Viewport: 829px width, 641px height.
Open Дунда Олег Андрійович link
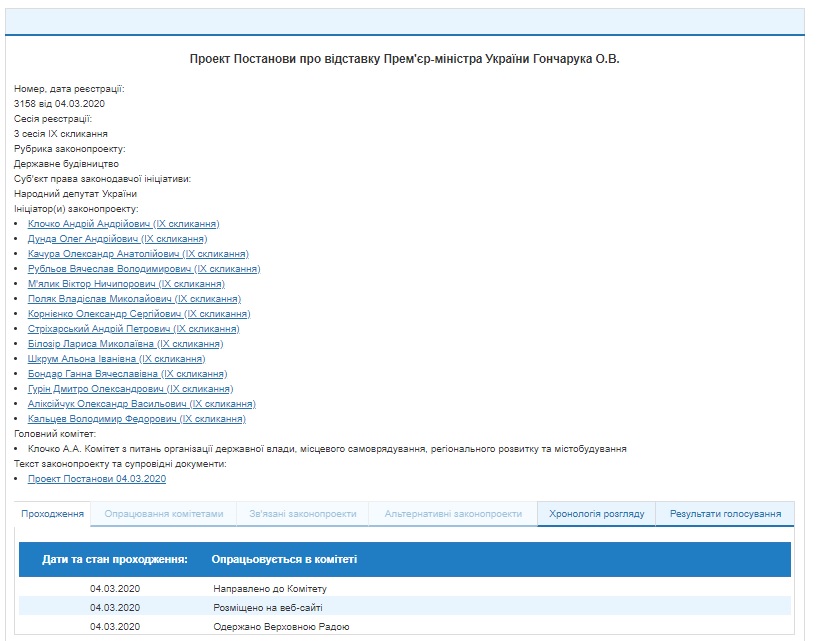click(x=117, y=239)
